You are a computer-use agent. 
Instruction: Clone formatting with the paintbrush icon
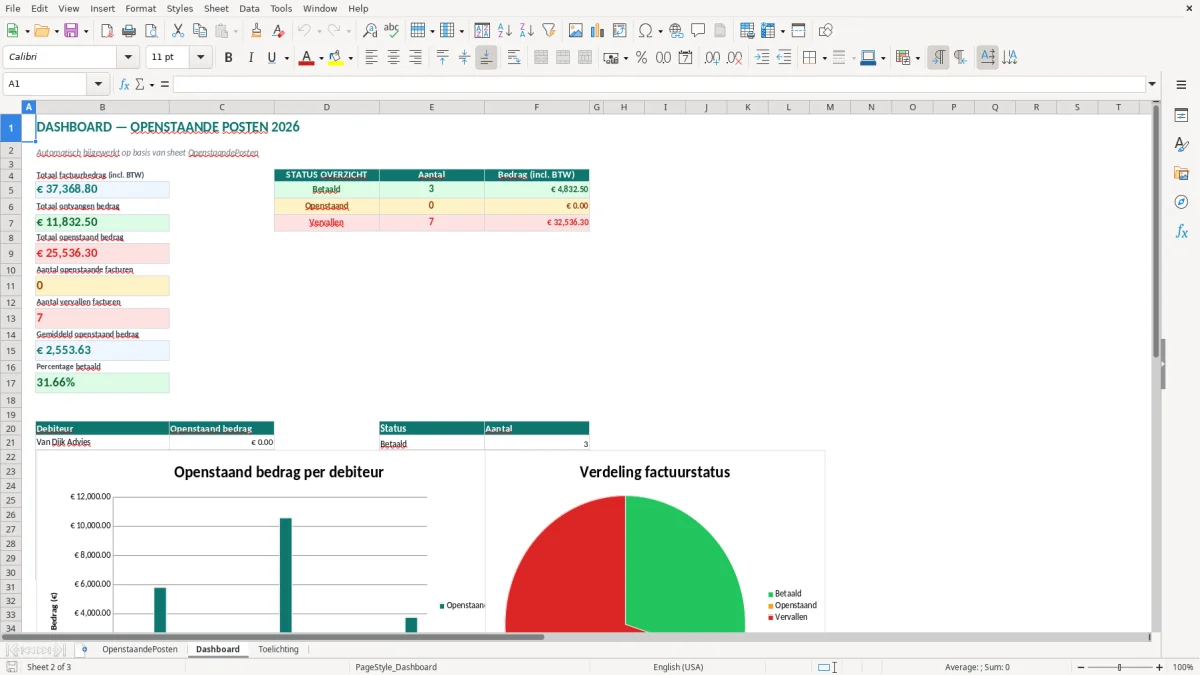pos(256,31)
